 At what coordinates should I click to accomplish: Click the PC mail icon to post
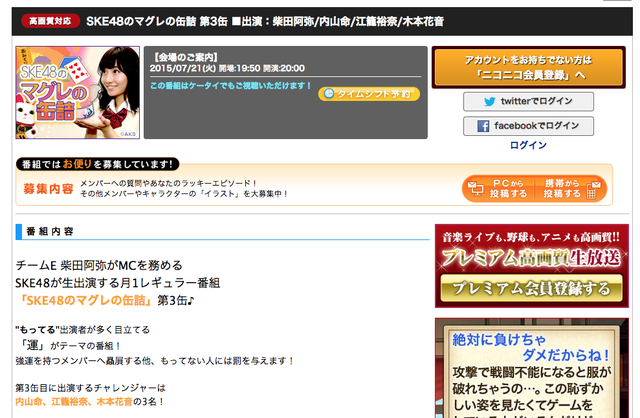click(476, 189)
